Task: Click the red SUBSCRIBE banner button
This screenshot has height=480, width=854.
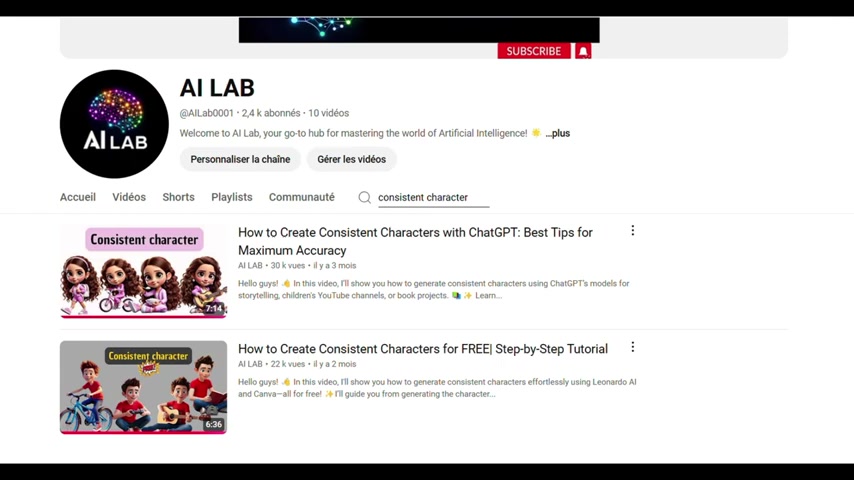Action: [x=534, y=51]
